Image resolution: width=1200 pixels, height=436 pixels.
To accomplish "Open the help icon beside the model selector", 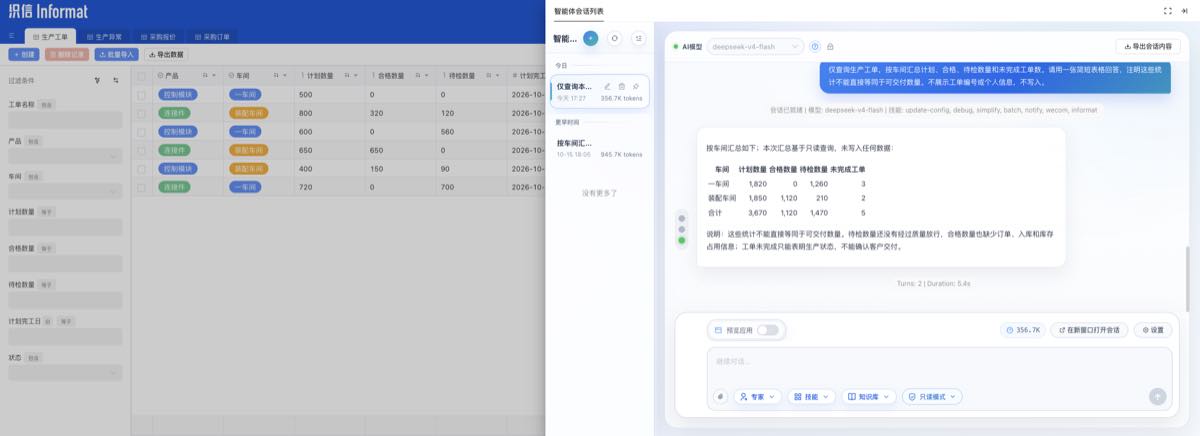I will coord(815,46).
